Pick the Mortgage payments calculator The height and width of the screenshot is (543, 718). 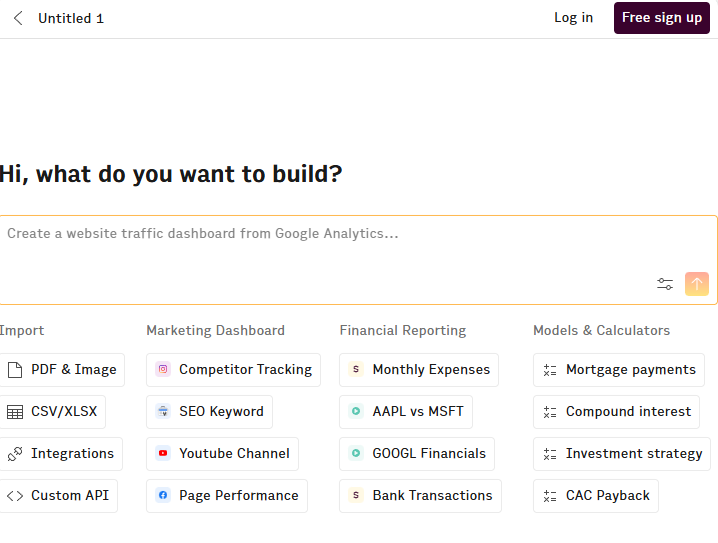619,370
